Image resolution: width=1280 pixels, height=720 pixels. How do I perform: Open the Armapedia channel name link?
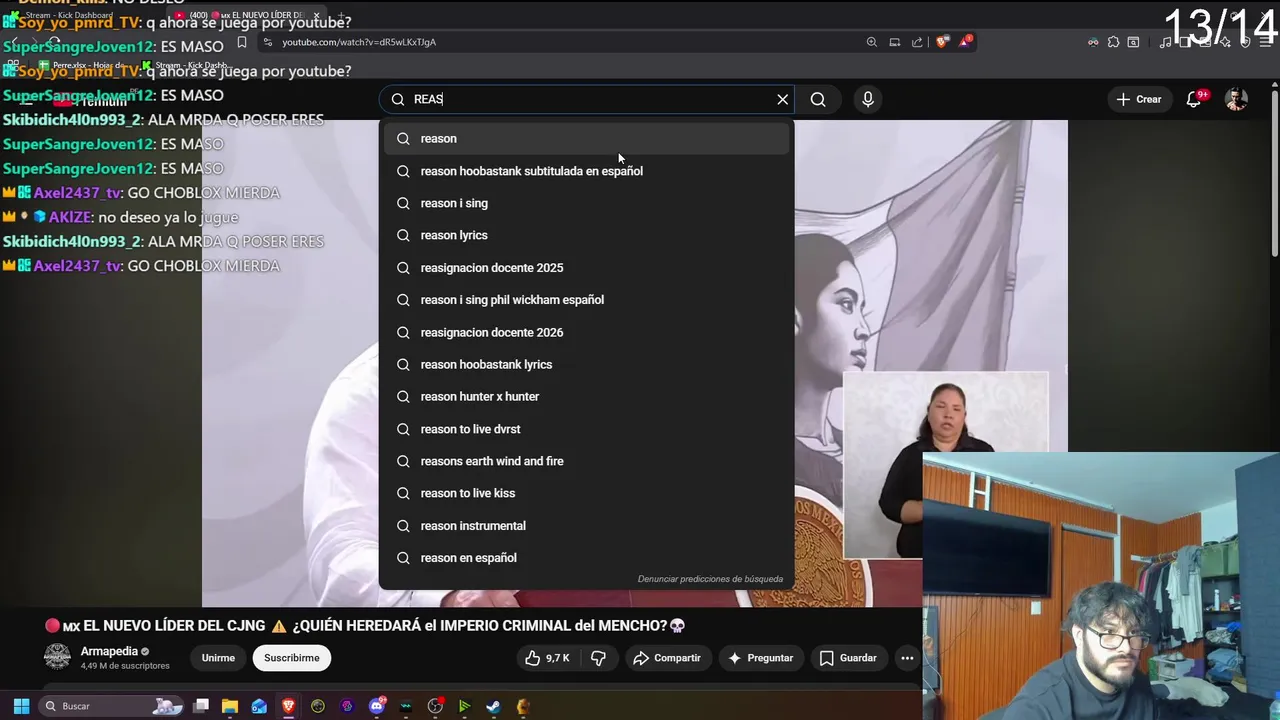pyautogui.click(x=109, y=651)
